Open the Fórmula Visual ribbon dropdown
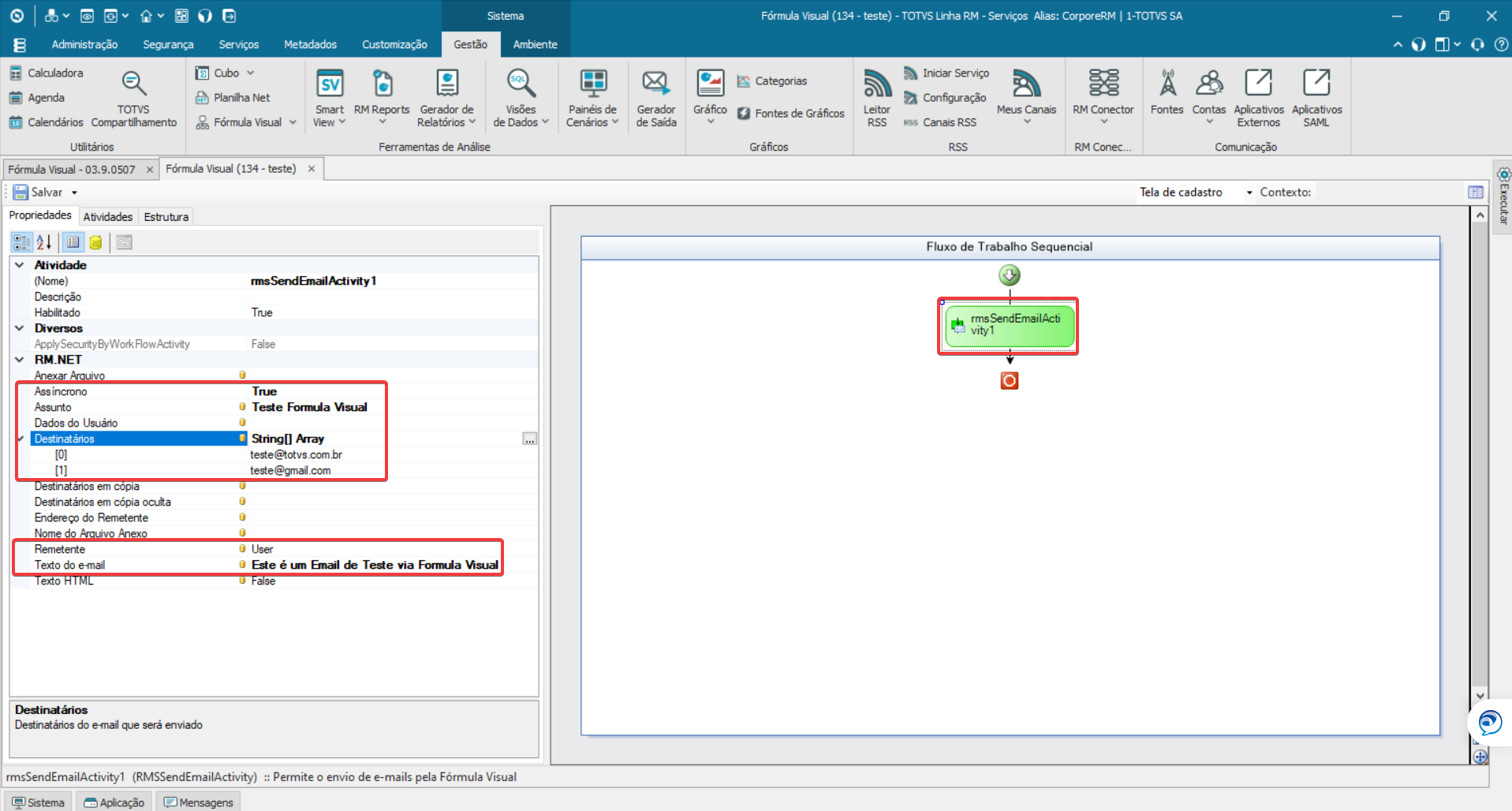Image resolution: width=1512 pixels, height=811 pixels. pyautogui.click(x=246, y=122)
